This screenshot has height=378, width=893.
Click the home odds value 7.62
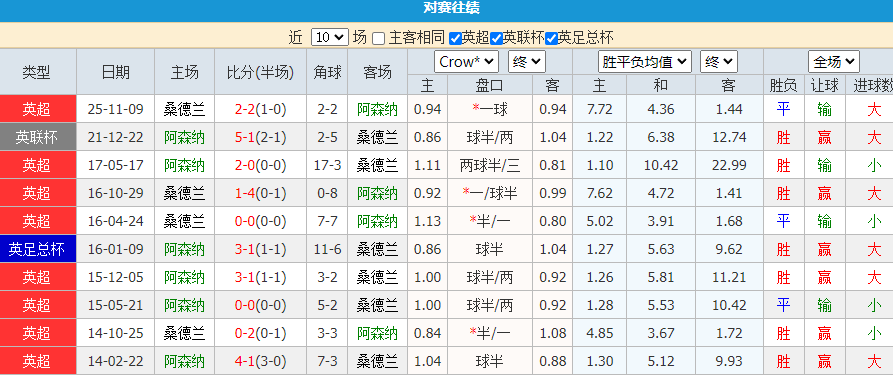point(599,193)
